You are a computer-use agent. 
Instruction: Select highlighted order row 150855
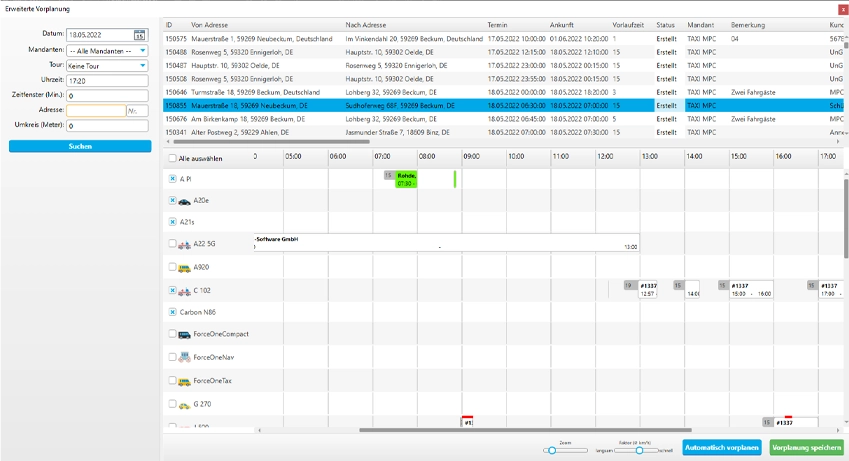[503, 106]
